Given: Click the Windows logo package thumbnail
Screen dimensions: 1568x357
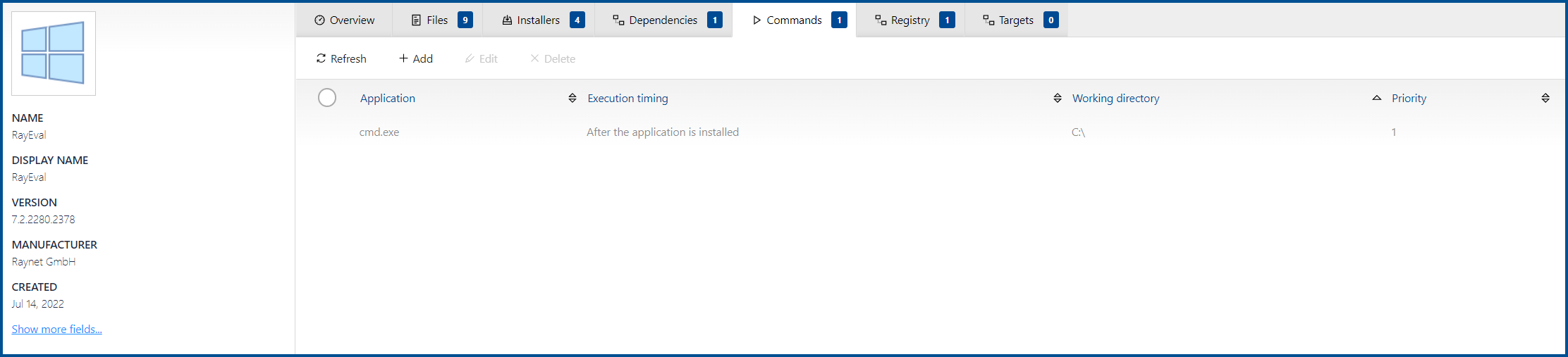Looking at the screenshot, I should (54, 54).
